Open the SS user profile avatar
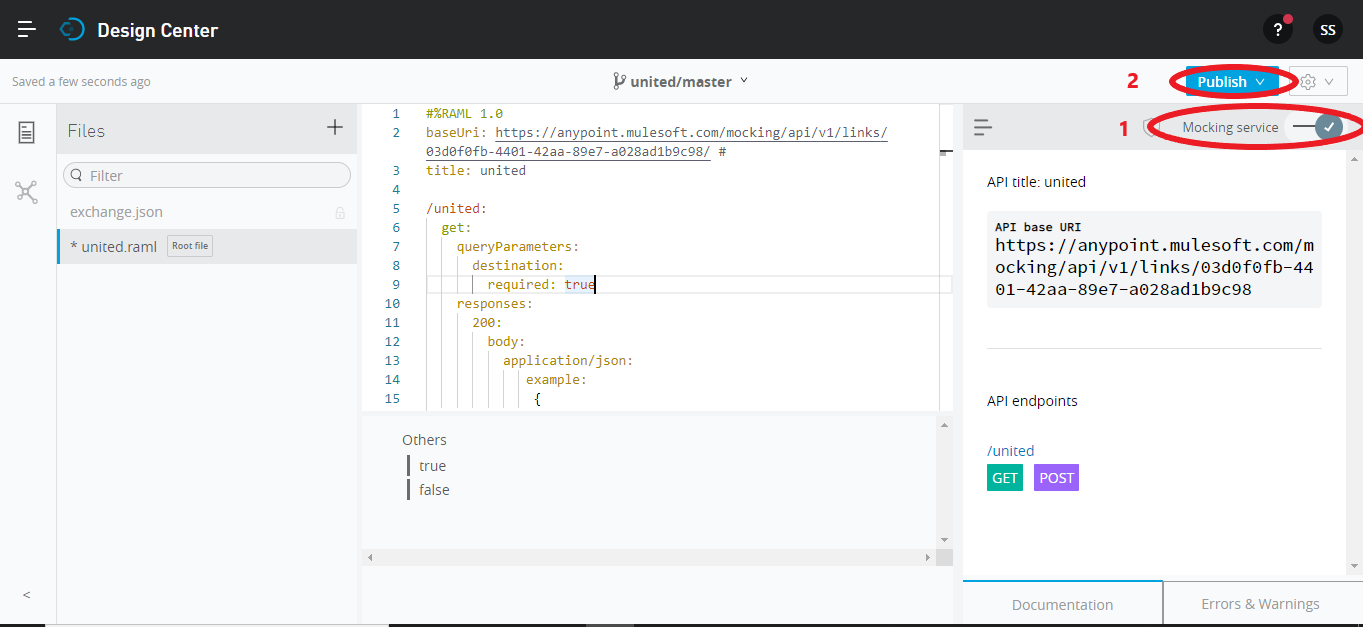This screenshot has width=1363, height=627. (x=1327, y=30)
